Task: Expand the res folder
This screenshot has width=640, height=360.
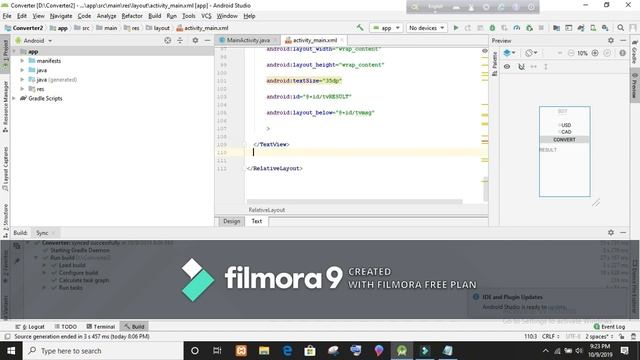Action: [22, 89]
